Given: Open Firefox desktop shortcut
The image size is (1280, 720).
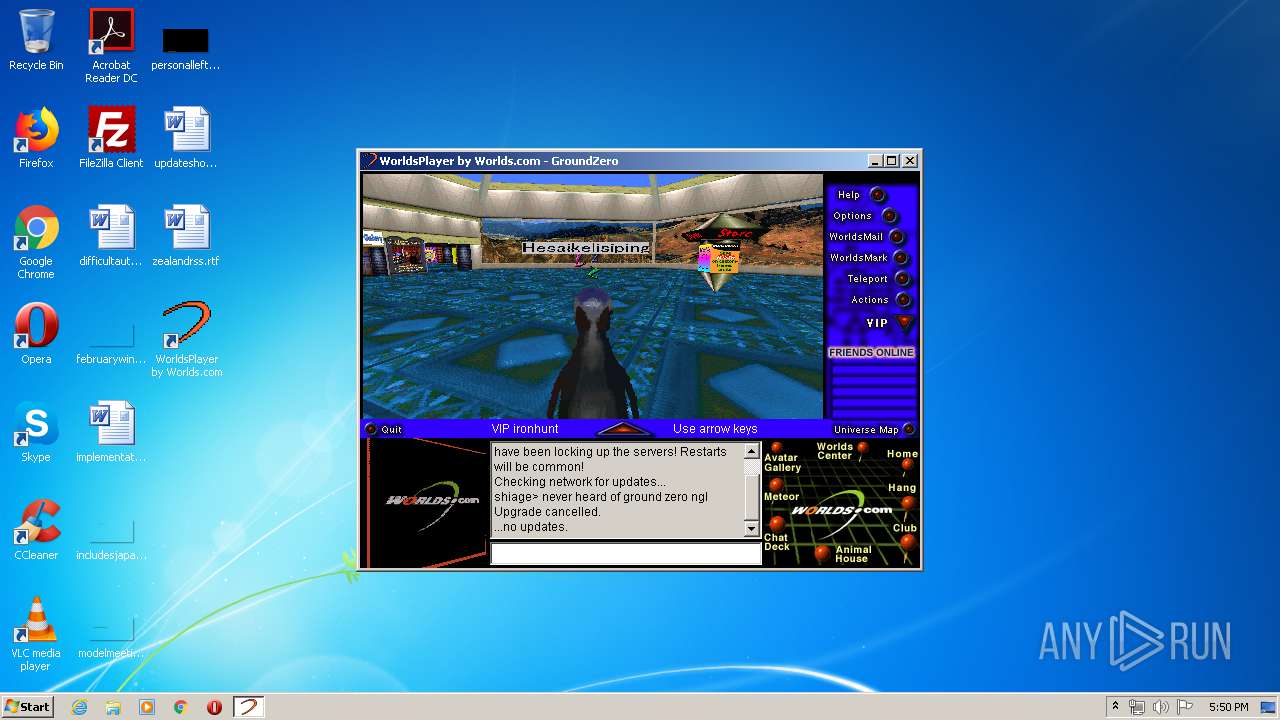Looking at the screenshot, I should pos(36,138).
